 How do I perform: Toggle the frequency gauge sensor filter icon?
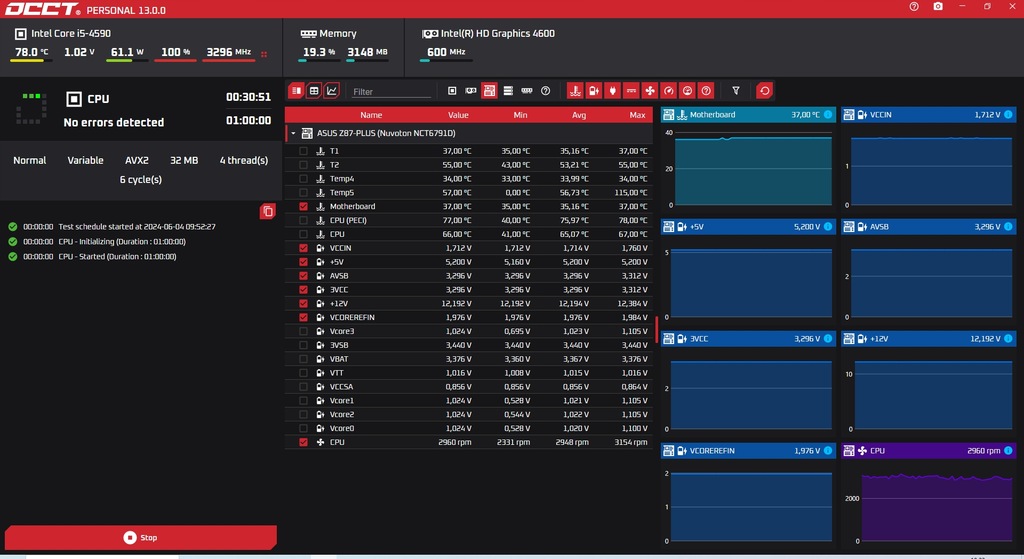(x=669, y=91)
